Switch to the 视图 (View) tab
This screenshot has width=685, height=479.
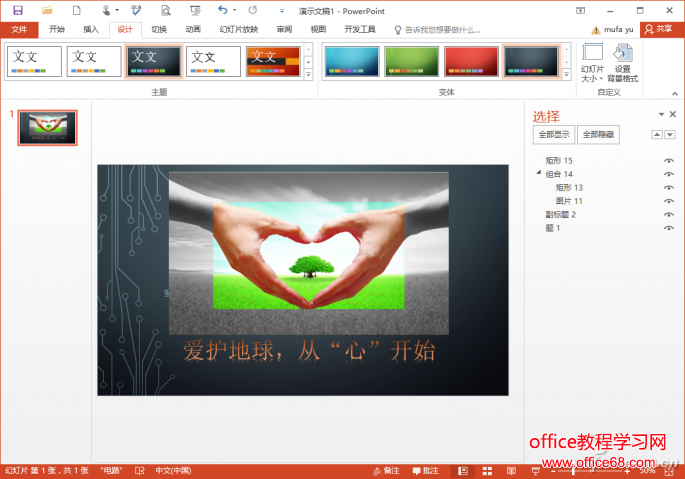coord(318,29)
